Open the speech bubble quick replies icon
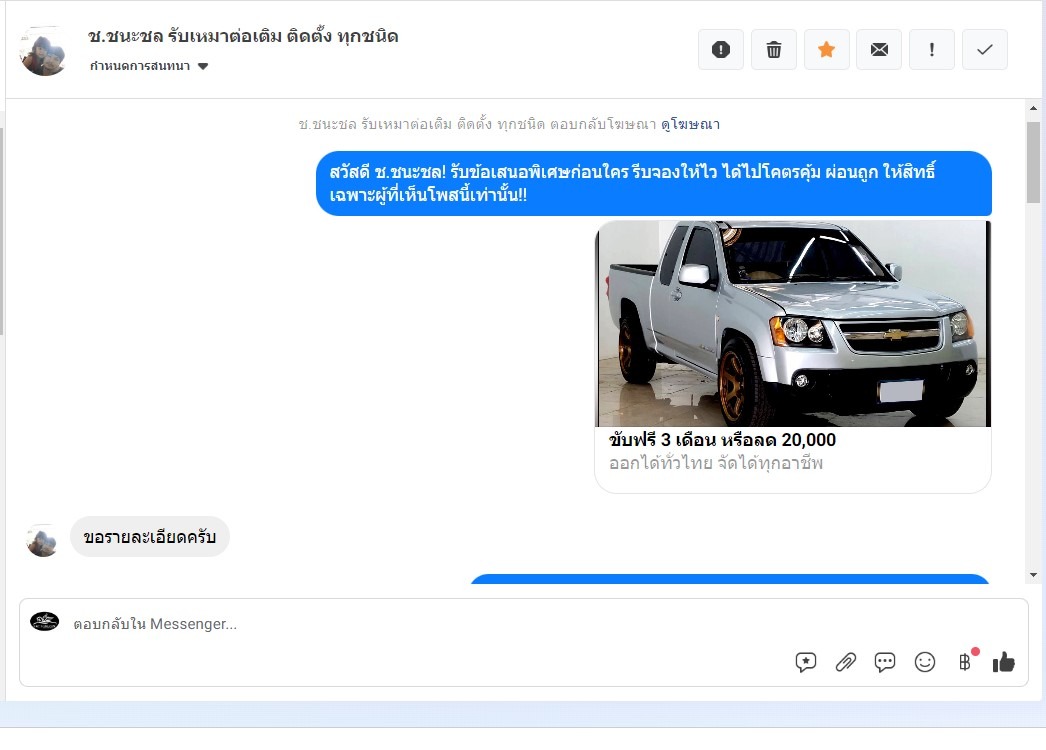The image size is (1046, 750). pos(885,662)
